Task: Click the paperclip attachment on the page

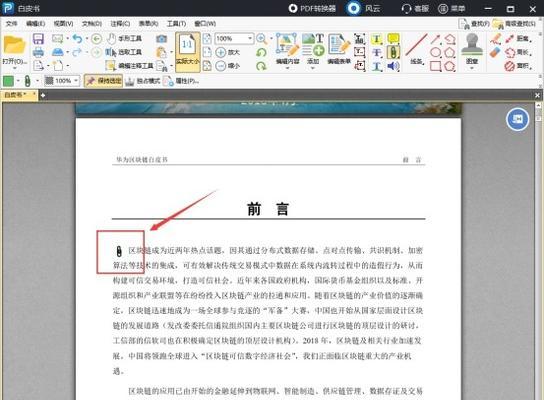Action: (119, 251)
